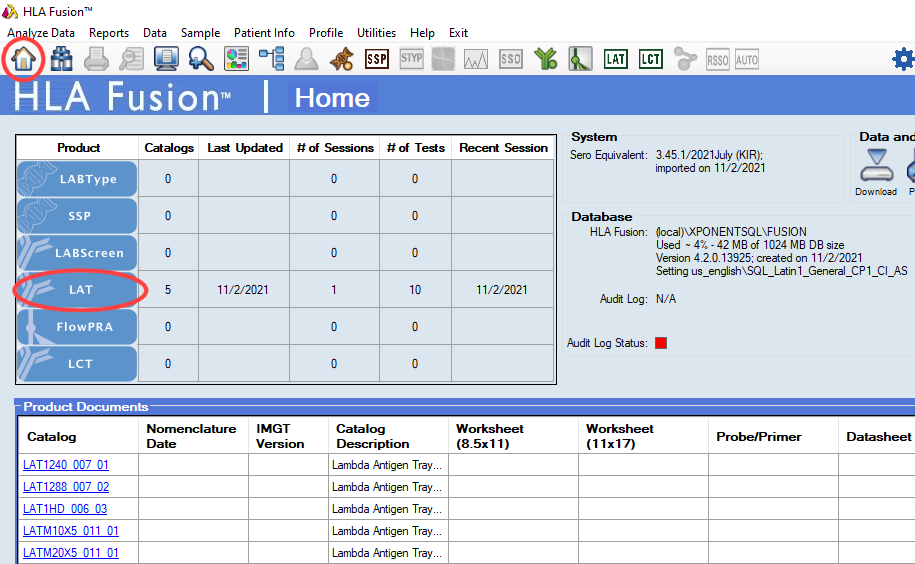Open the binoculars find icon
Image resolution: width=915 pixels, height=564 pixels.
61,59
